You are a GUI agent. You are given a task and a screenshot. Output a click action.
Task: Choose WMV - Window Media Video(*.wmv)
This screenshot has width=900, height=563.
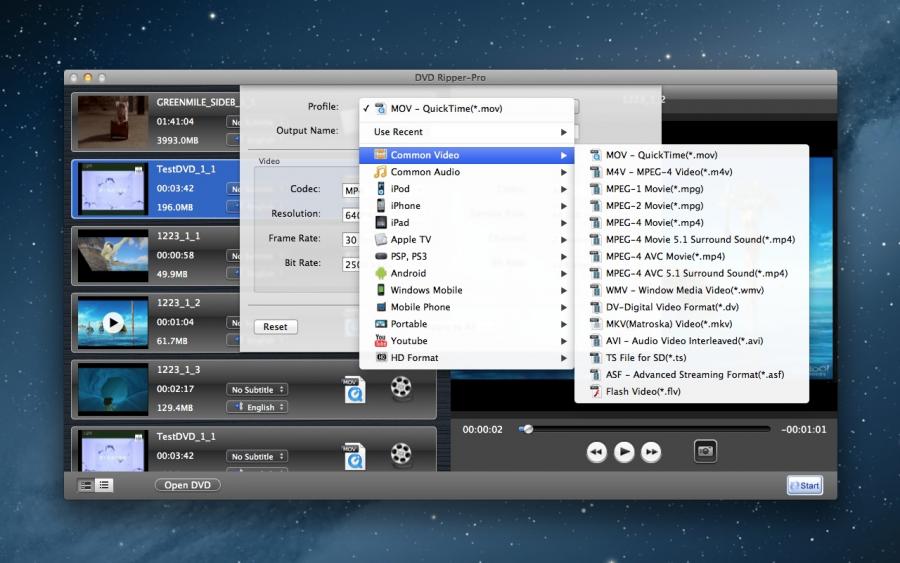692,290
